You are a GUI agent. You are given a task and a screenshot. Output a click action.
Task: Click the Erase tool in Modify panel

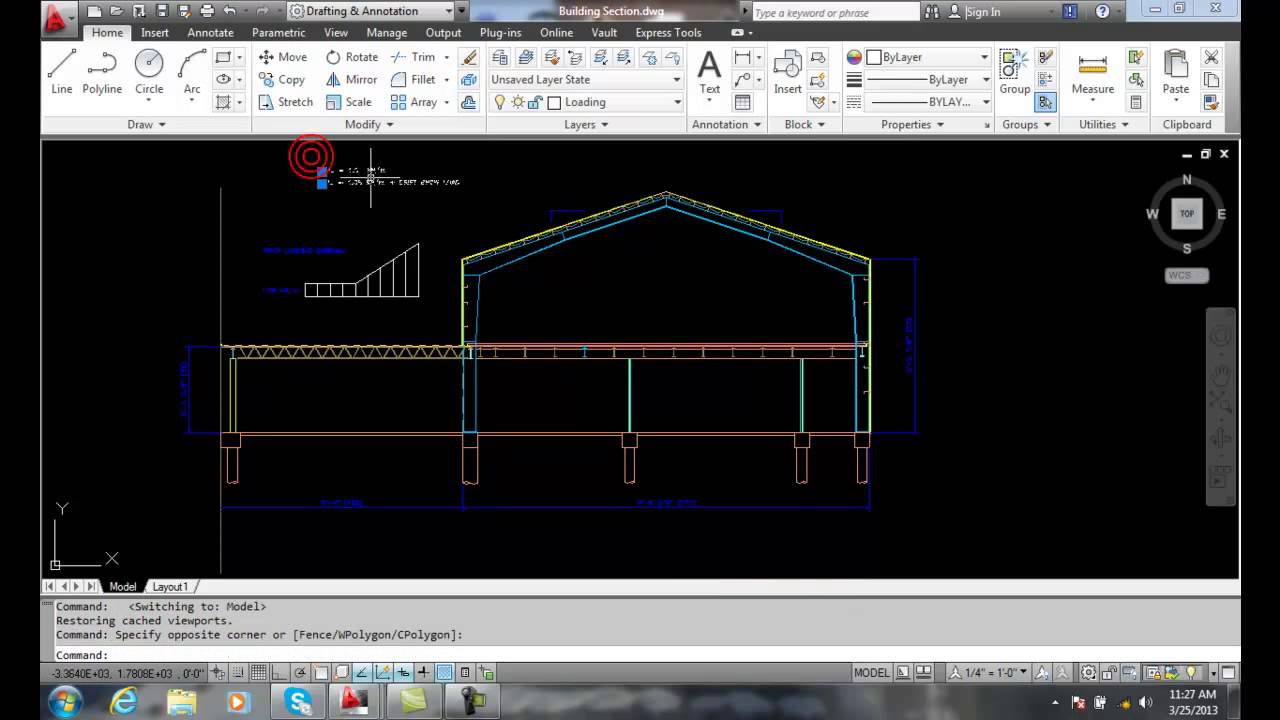pos(468,57)
